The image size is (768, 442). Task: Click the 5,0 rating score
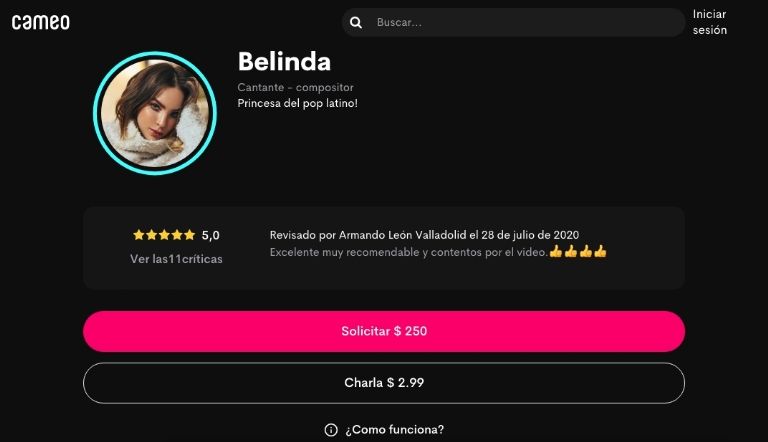tap(211, 236)
